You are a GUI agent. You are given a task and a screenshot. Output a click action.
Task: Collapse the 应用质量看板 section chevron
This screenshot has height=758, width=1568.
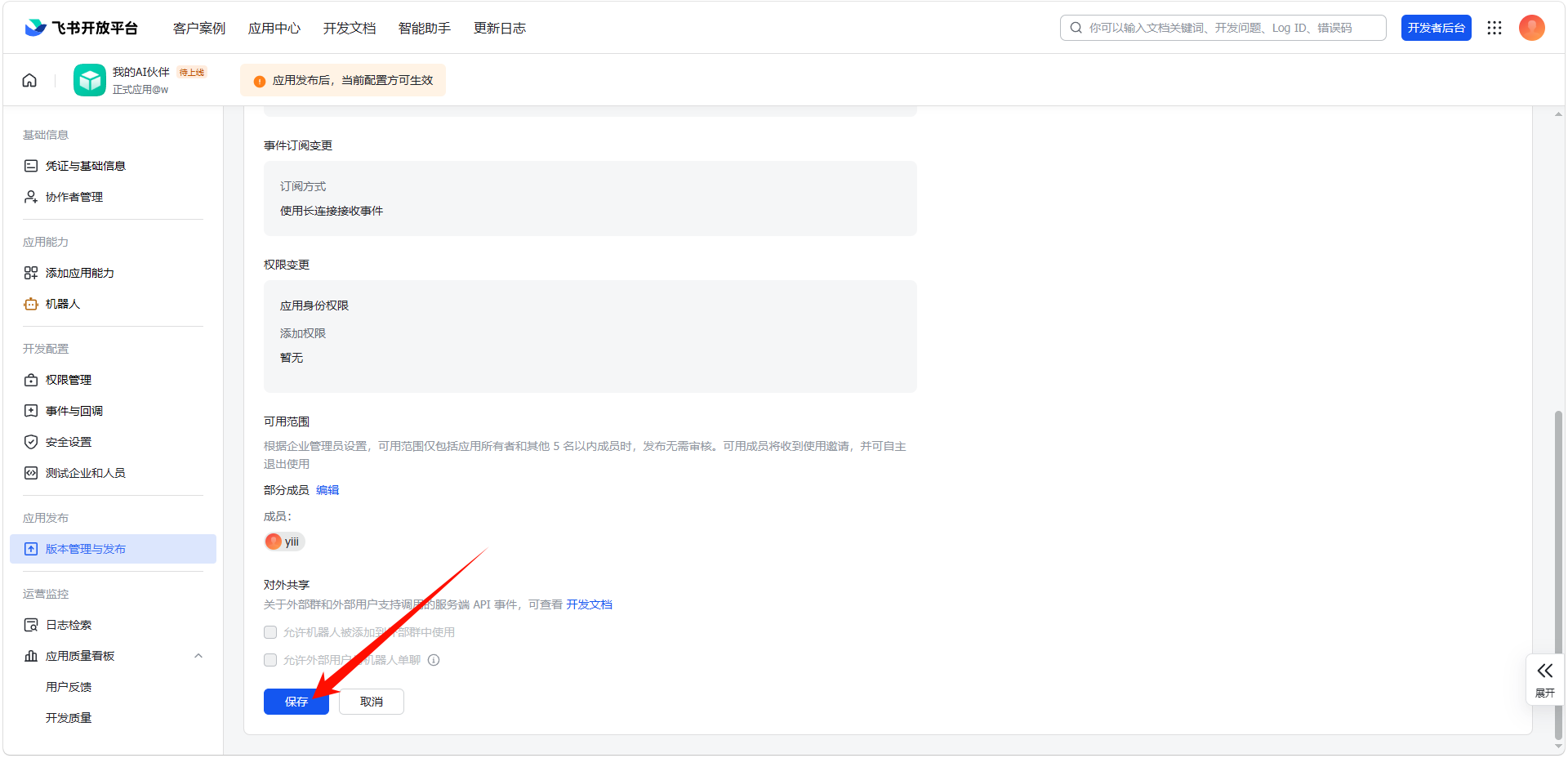(198, 656)
